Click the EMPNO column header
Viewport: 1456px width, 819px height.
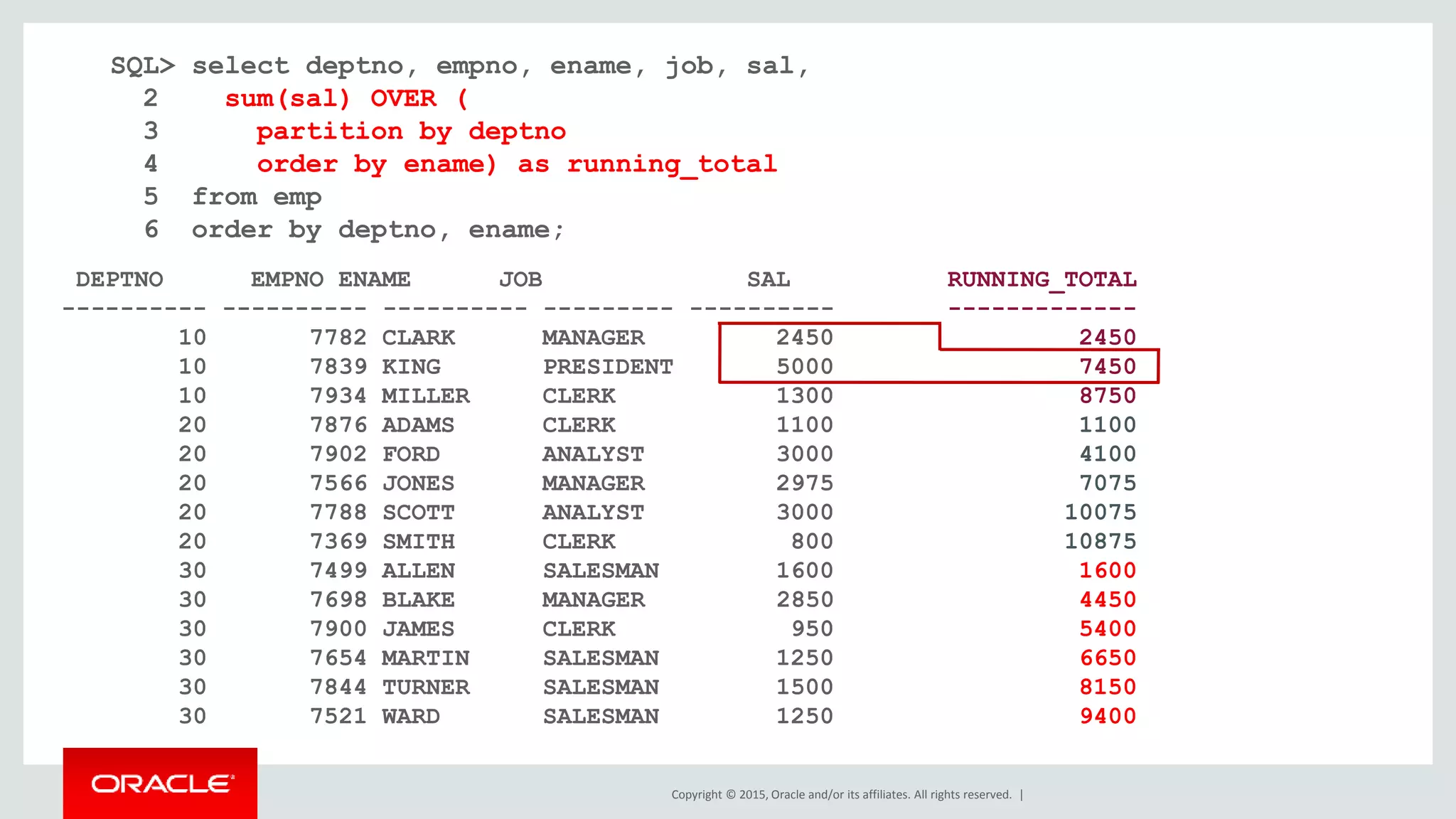tap(287, 279)
